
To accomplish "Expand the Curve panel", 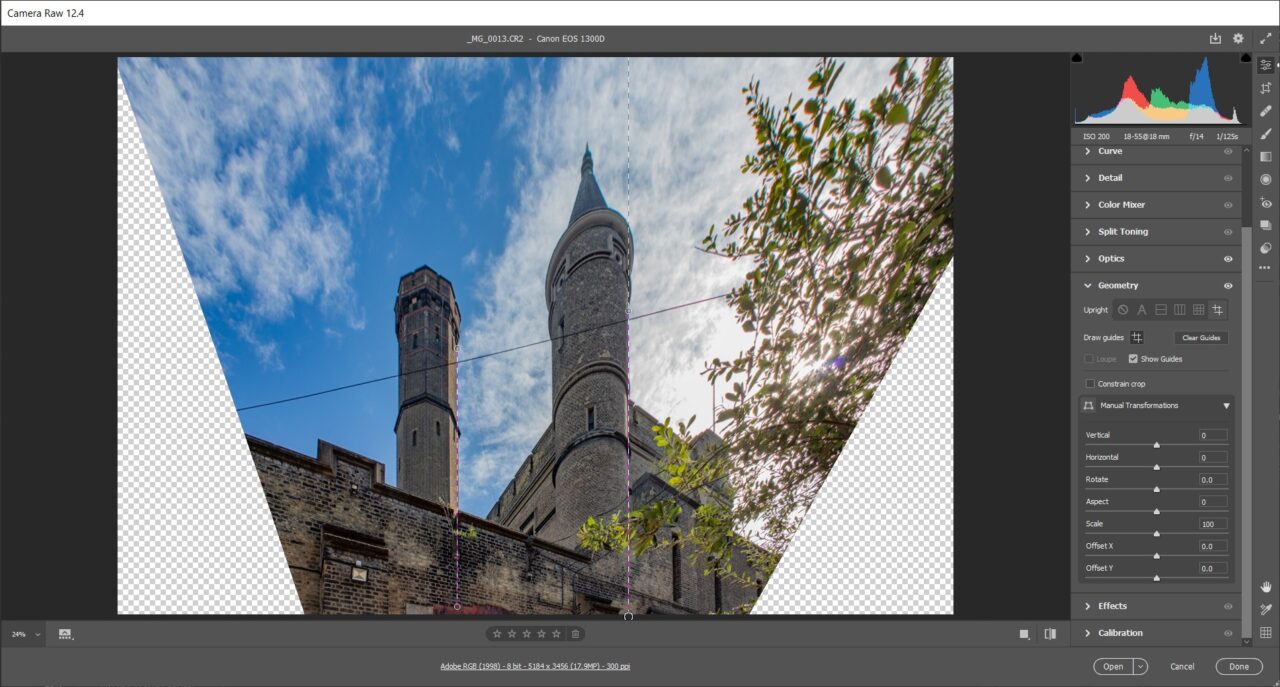I will [1110, 151].
